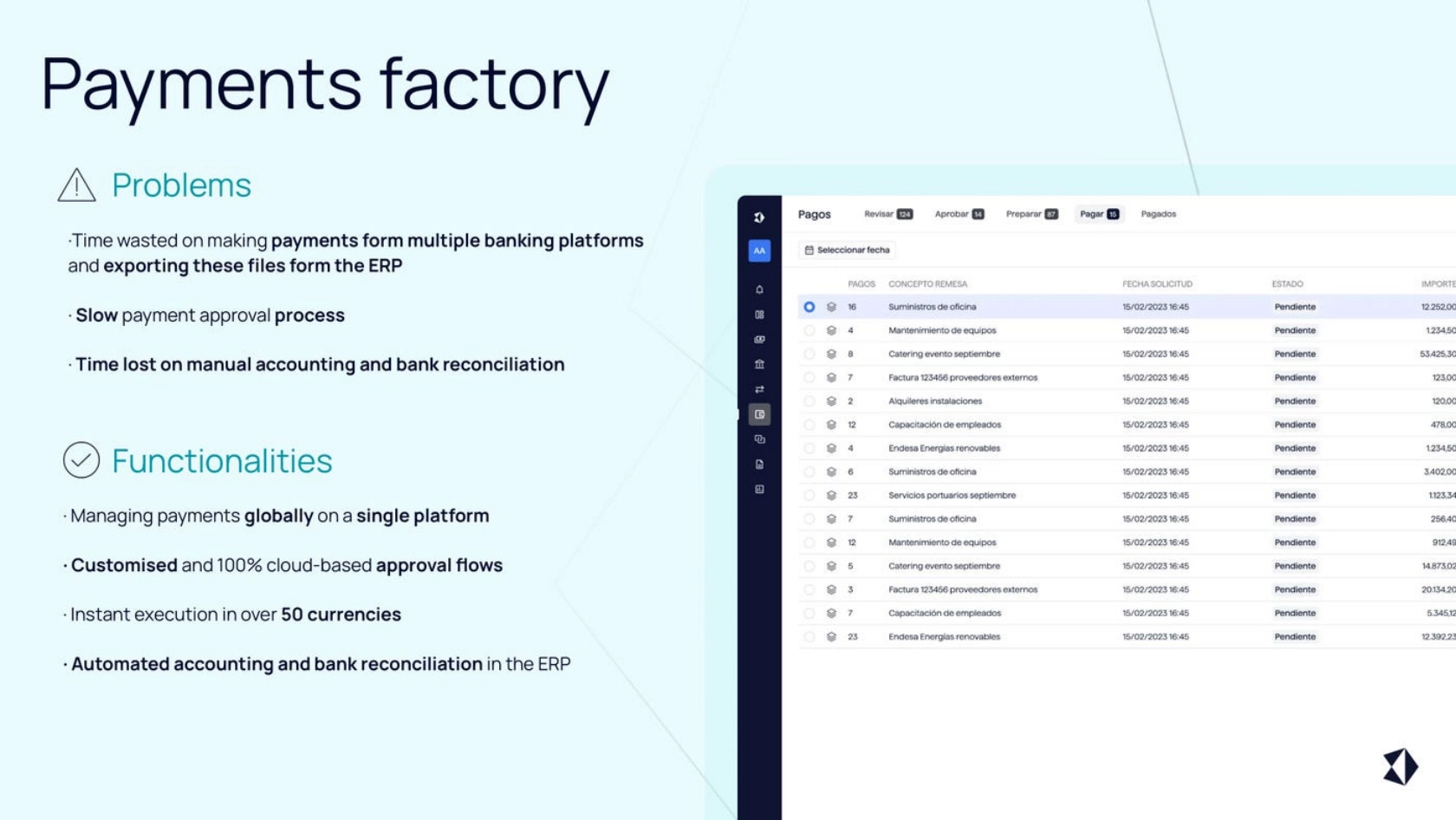The width and height of the screenshot is (1456, 820).
Task: Click the dashboard grid icon in sidebar
Action: (x=759, y=315)
